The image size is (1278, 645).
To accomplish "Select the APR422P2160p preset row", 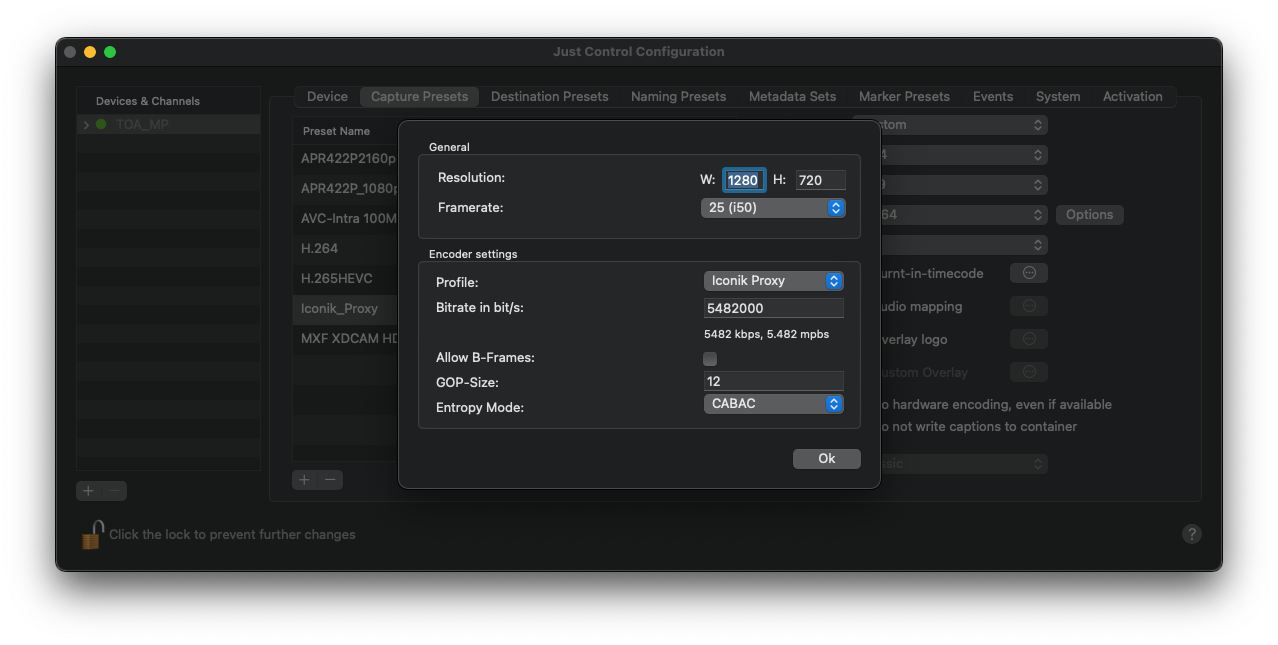I will click(x=345, y=158).
